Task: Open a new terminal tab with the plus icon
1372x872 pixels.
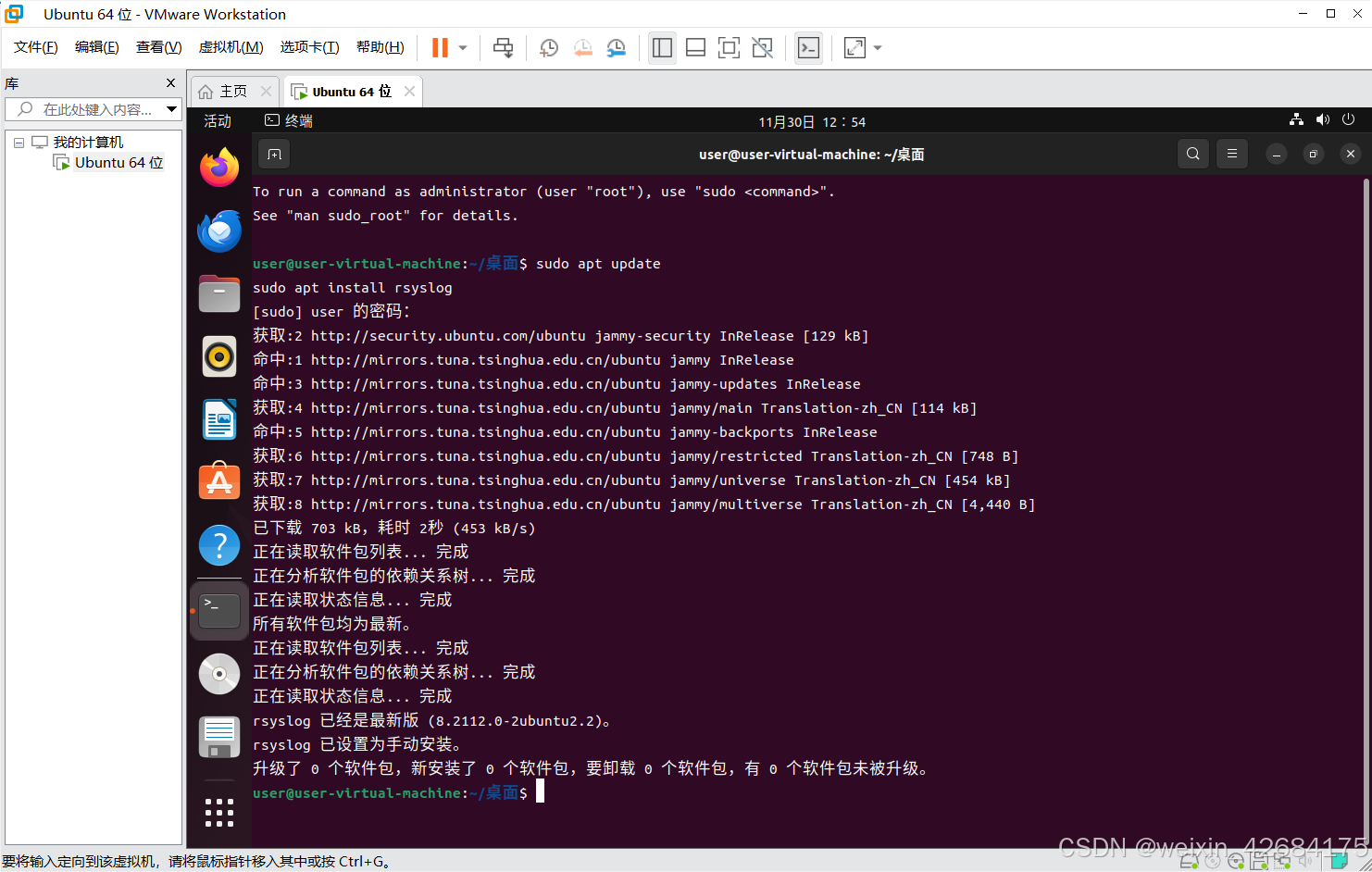Action: click(273, 154)
